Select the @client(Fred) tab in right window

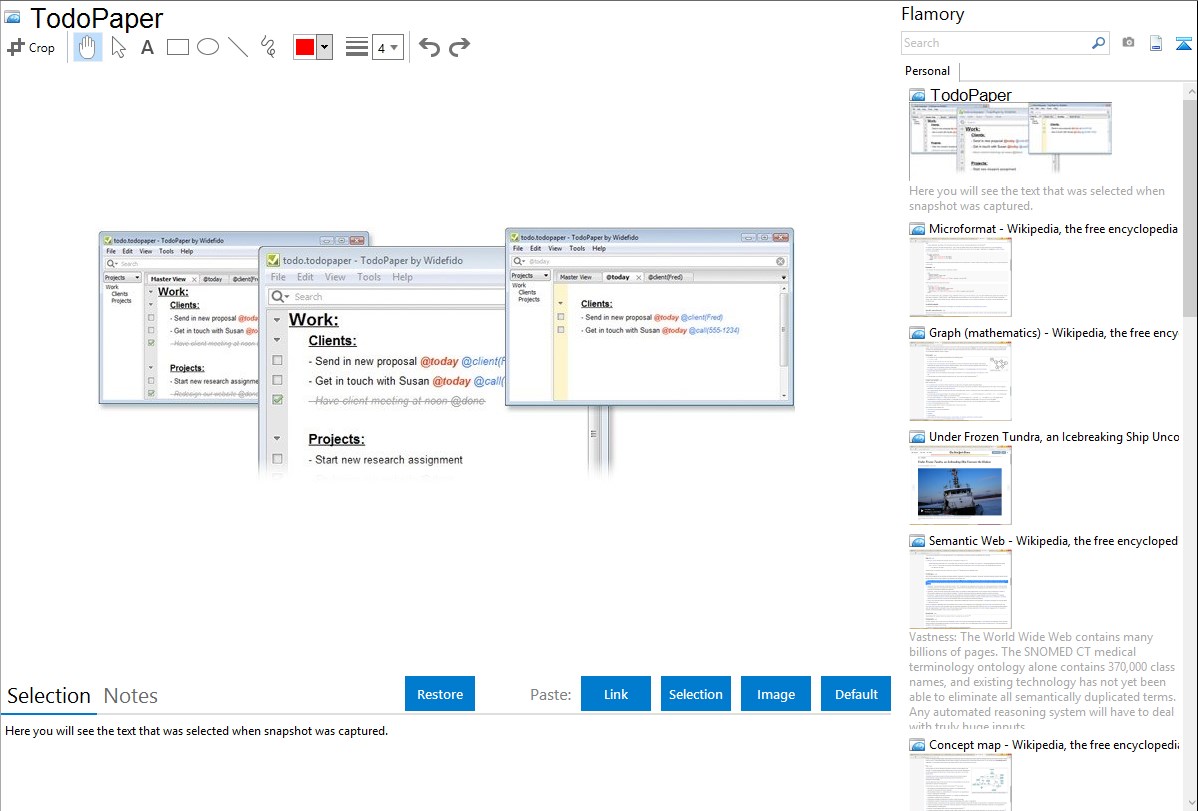tap(665, 277)
